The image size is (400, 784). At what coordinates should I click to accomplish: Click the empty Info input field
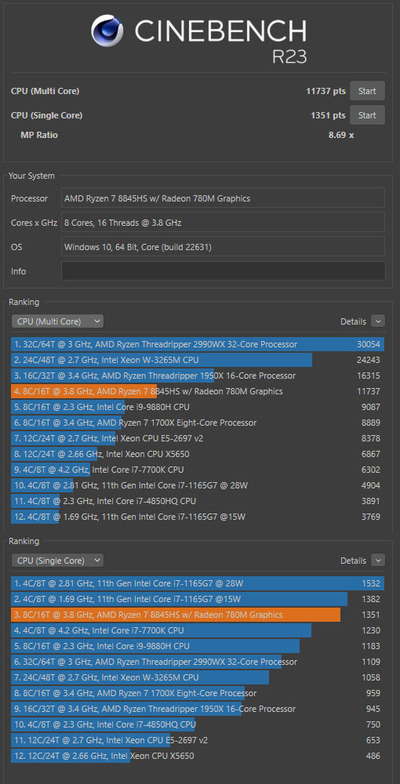(x=223, y=271)
